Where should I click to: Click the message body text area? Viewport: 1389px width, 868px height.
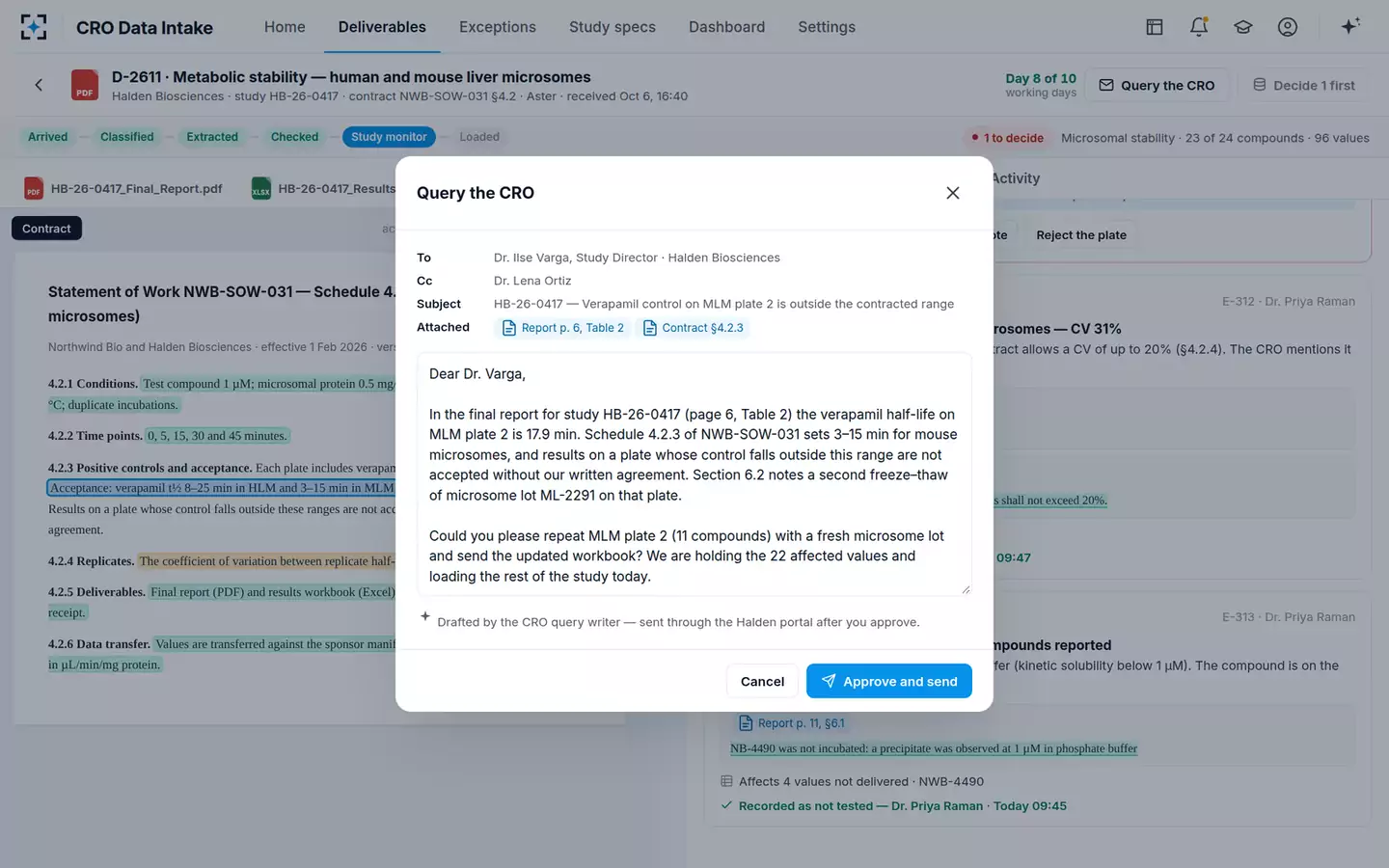click(x=694, y=474)
